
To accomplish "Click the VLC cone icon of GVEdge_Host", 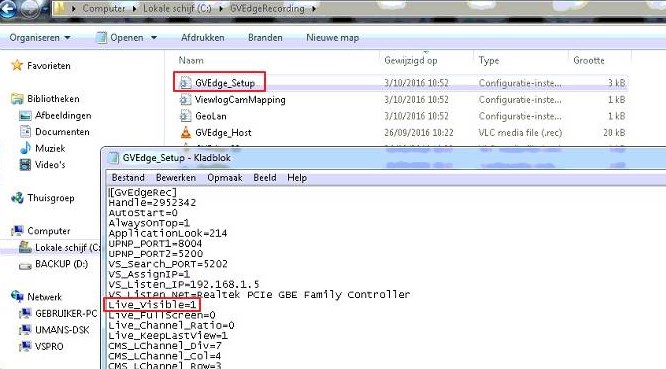I will click(x=186, y=132).
